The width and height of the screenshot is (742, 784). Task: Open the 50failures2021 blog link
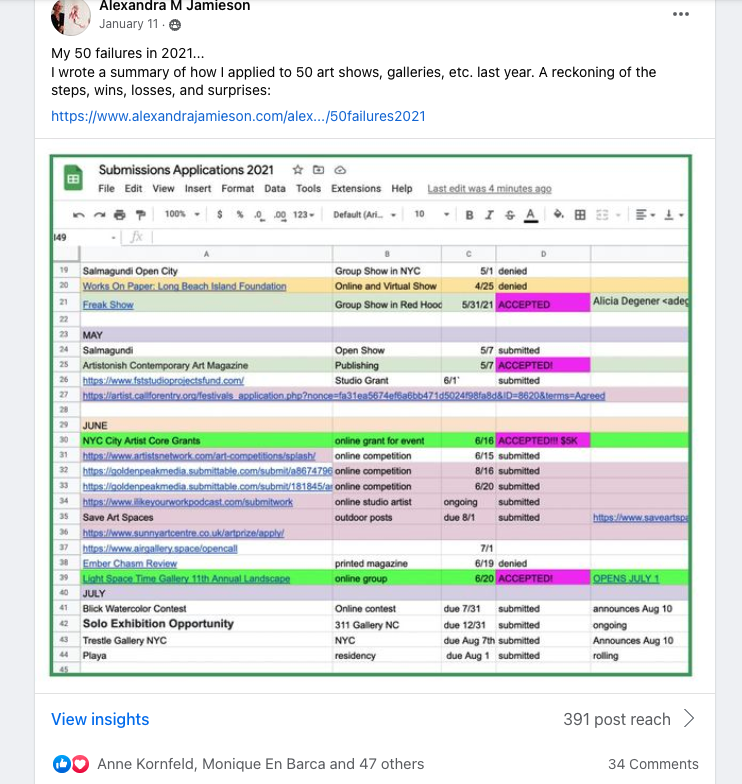[238, 116]
